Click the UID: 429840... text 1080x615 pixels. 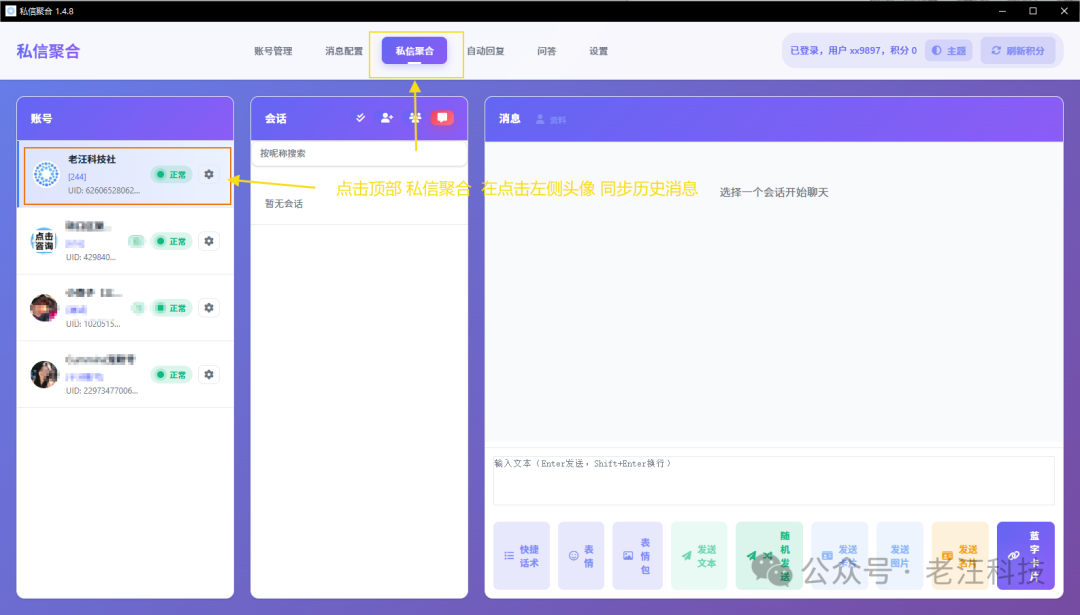(x=91, y=257)
